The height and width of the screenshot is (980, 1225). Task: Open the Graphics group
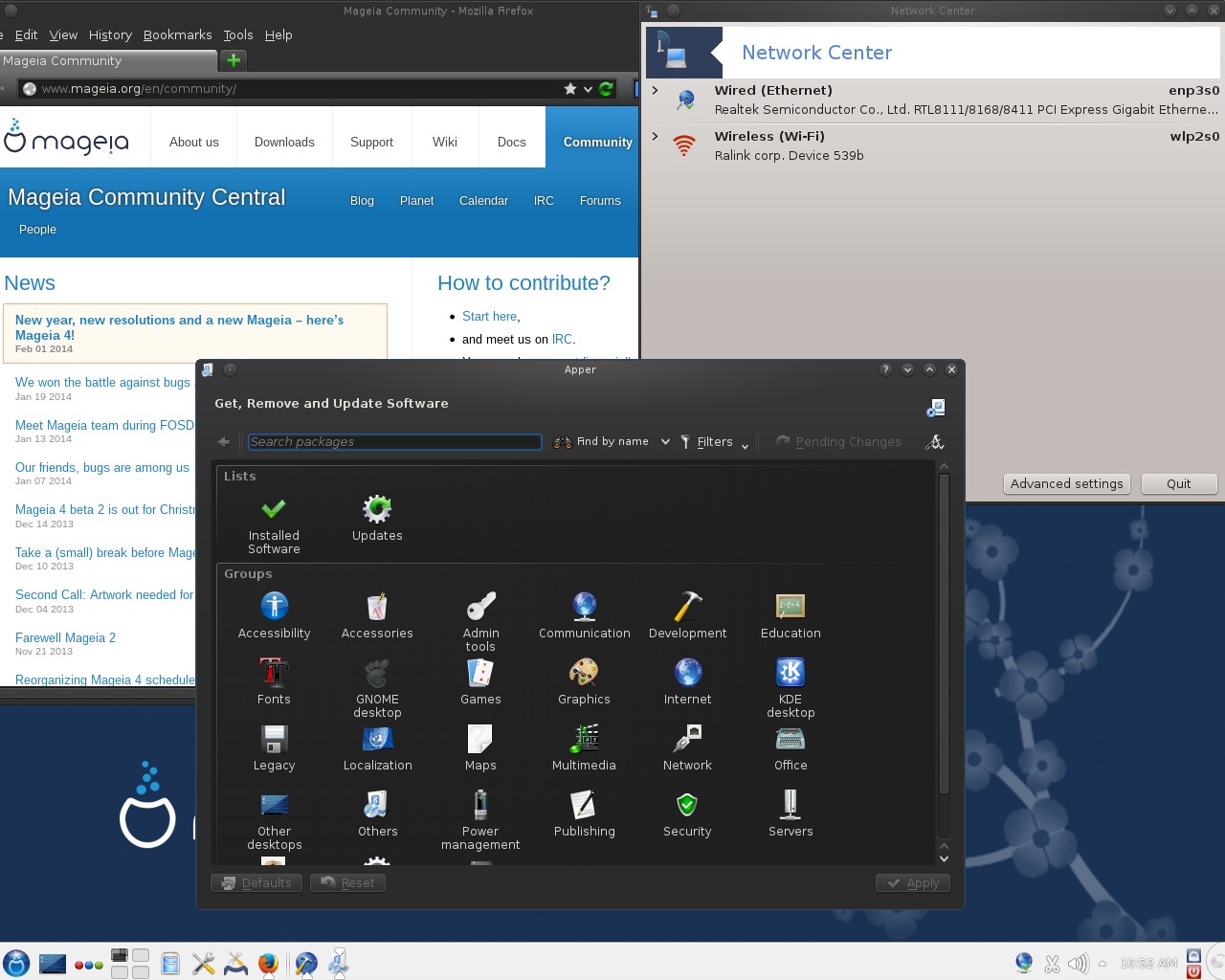click(584, 681)
